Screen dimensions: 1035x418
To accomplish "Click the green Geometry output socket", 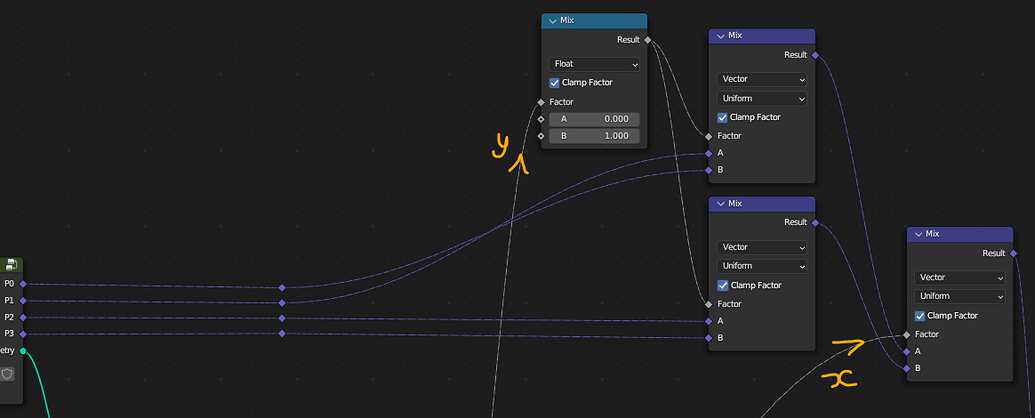I will tap(23, 351).
